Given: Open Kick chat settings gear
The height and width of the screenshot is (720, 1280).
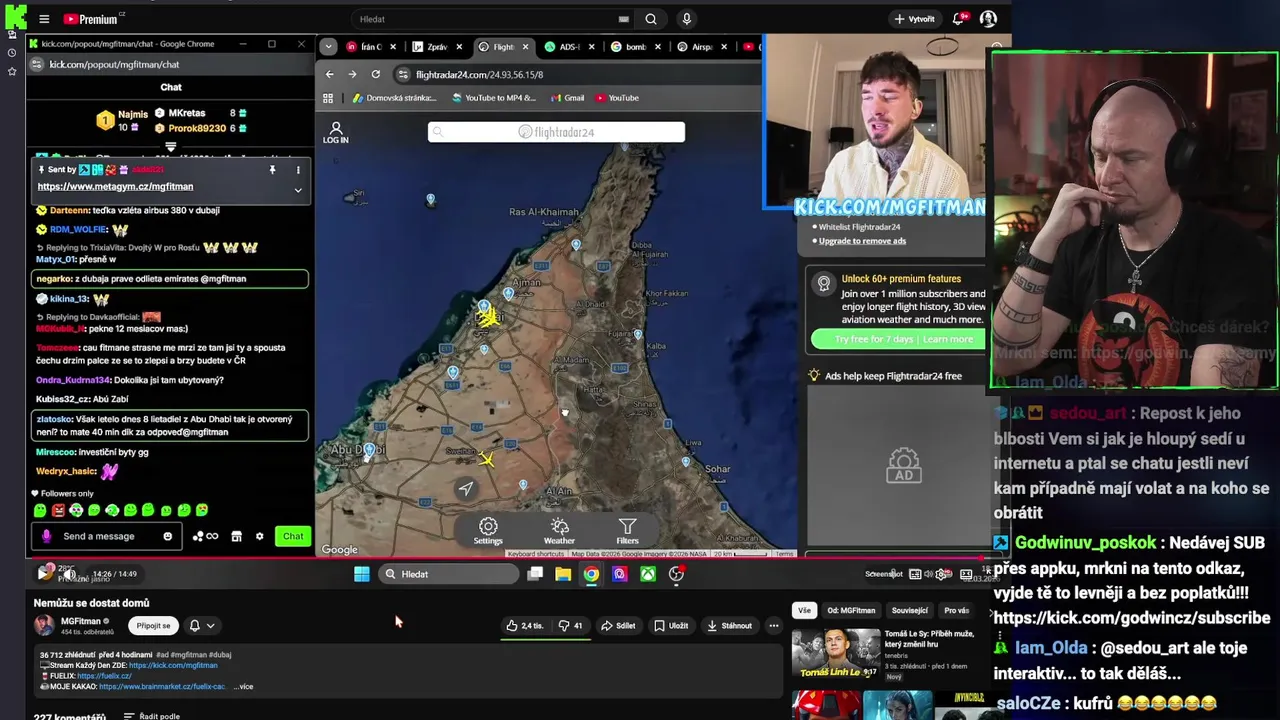Looking at the screenshot, I should coord(259,536).
